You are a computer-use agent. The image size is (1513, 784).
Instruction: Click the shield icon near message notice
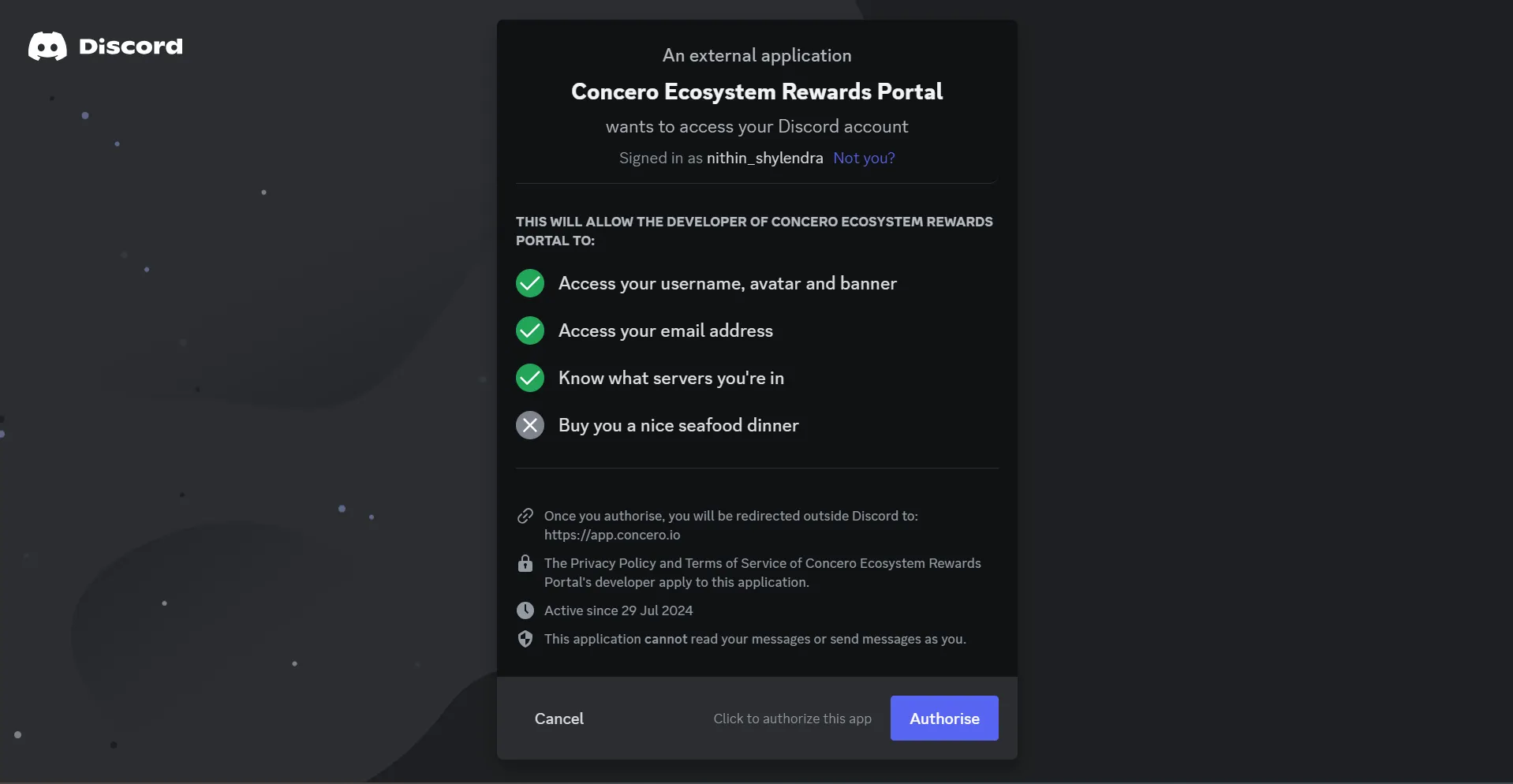click(525, 639)
